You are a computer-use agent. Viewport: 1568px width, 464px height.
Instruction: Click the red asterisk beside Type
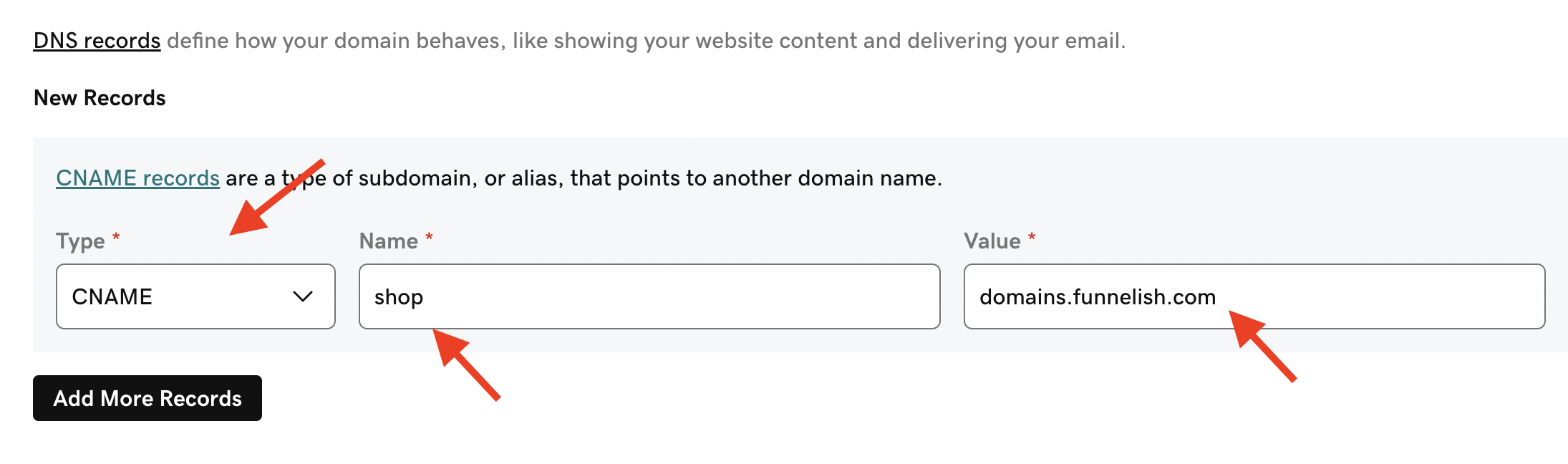[x=116, y=237]
